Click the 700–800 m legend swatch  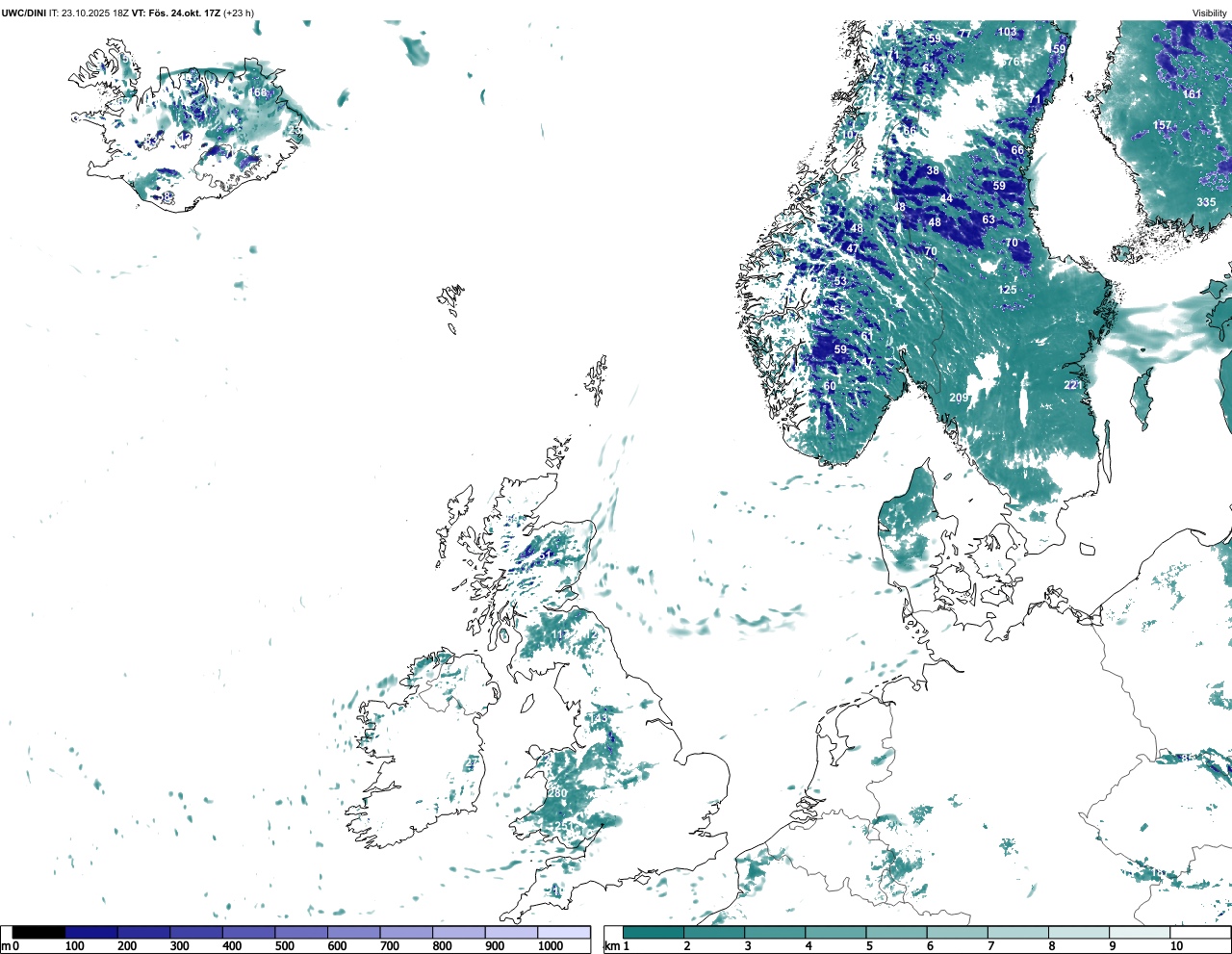[x=406, y=932]
